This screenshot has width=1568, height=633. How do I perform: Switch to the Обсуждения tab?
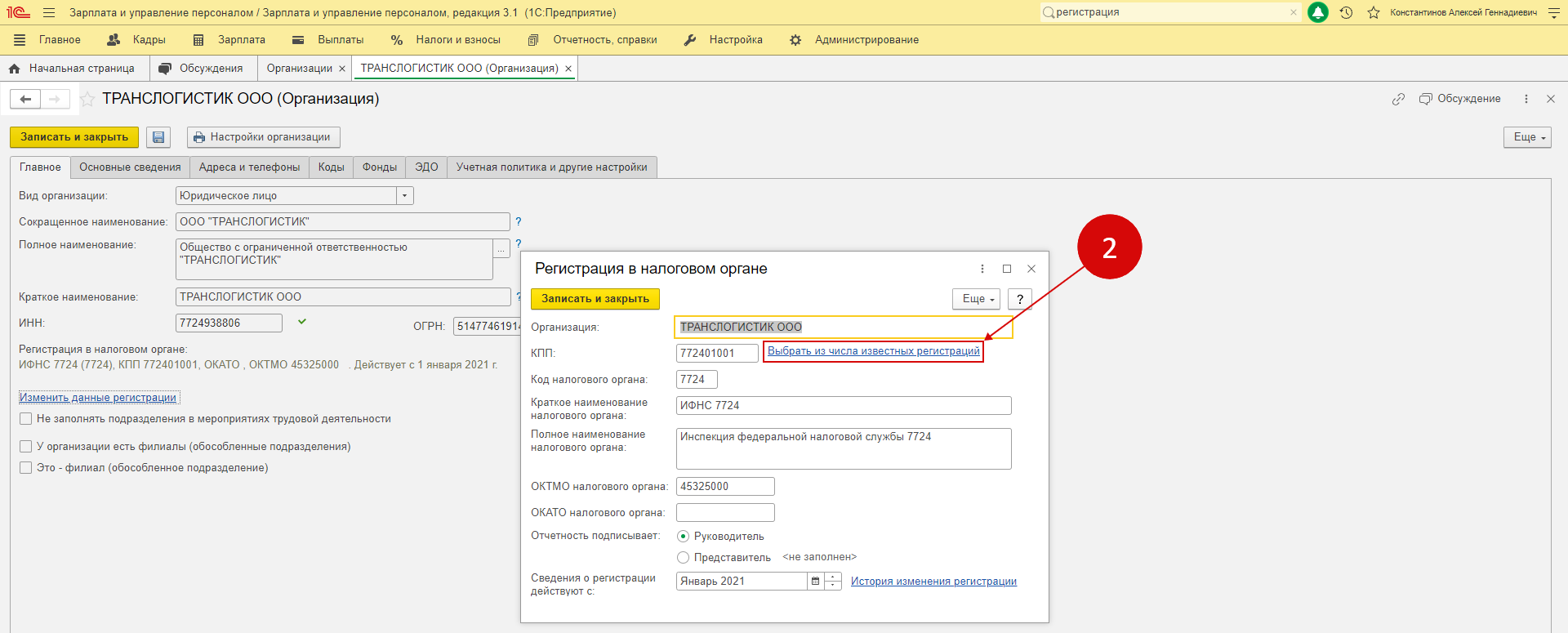pos(201,69)
